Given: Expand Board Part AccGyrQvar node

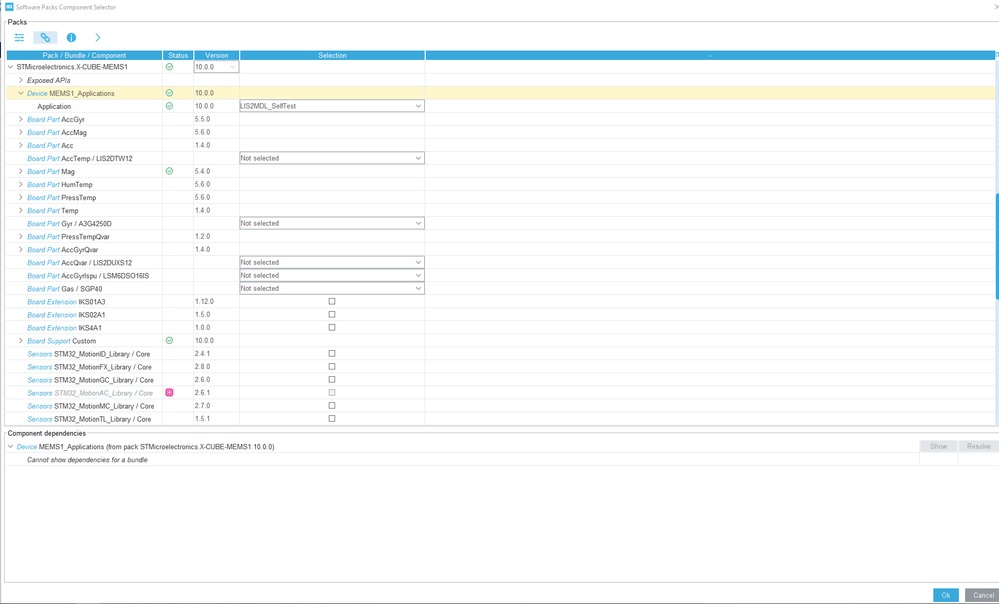Looking at the screenshot, I should click(21, 250).
